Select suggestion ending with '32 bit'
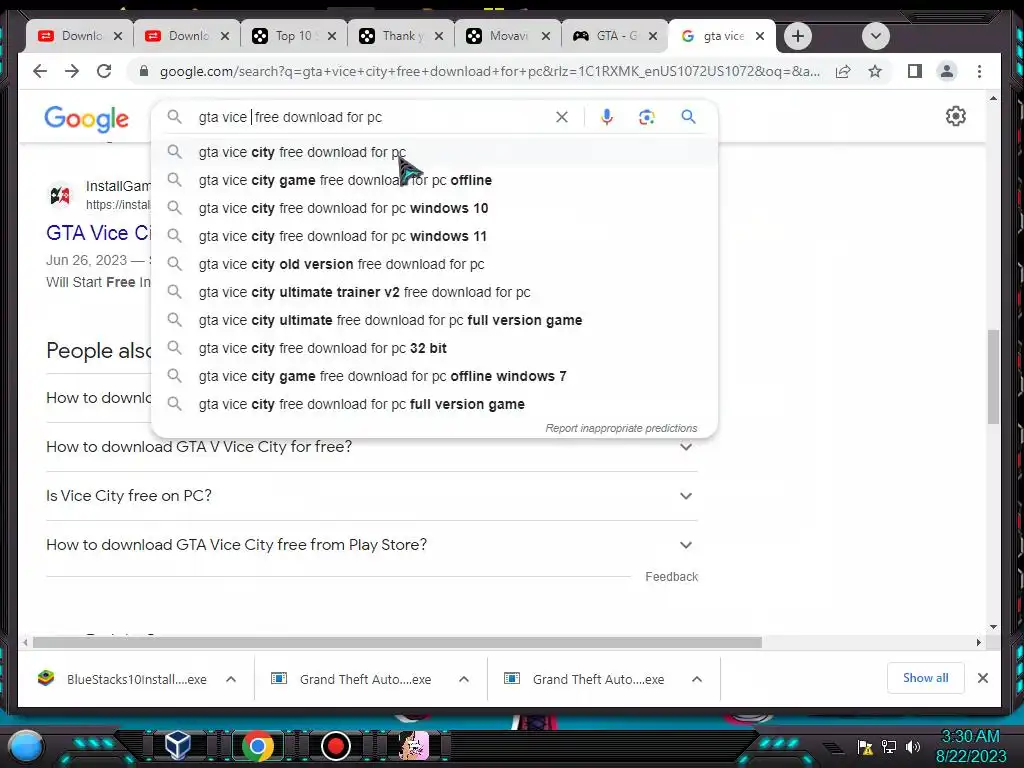Viewport: 1024px width, 768px height. click(x=434, y=349)
